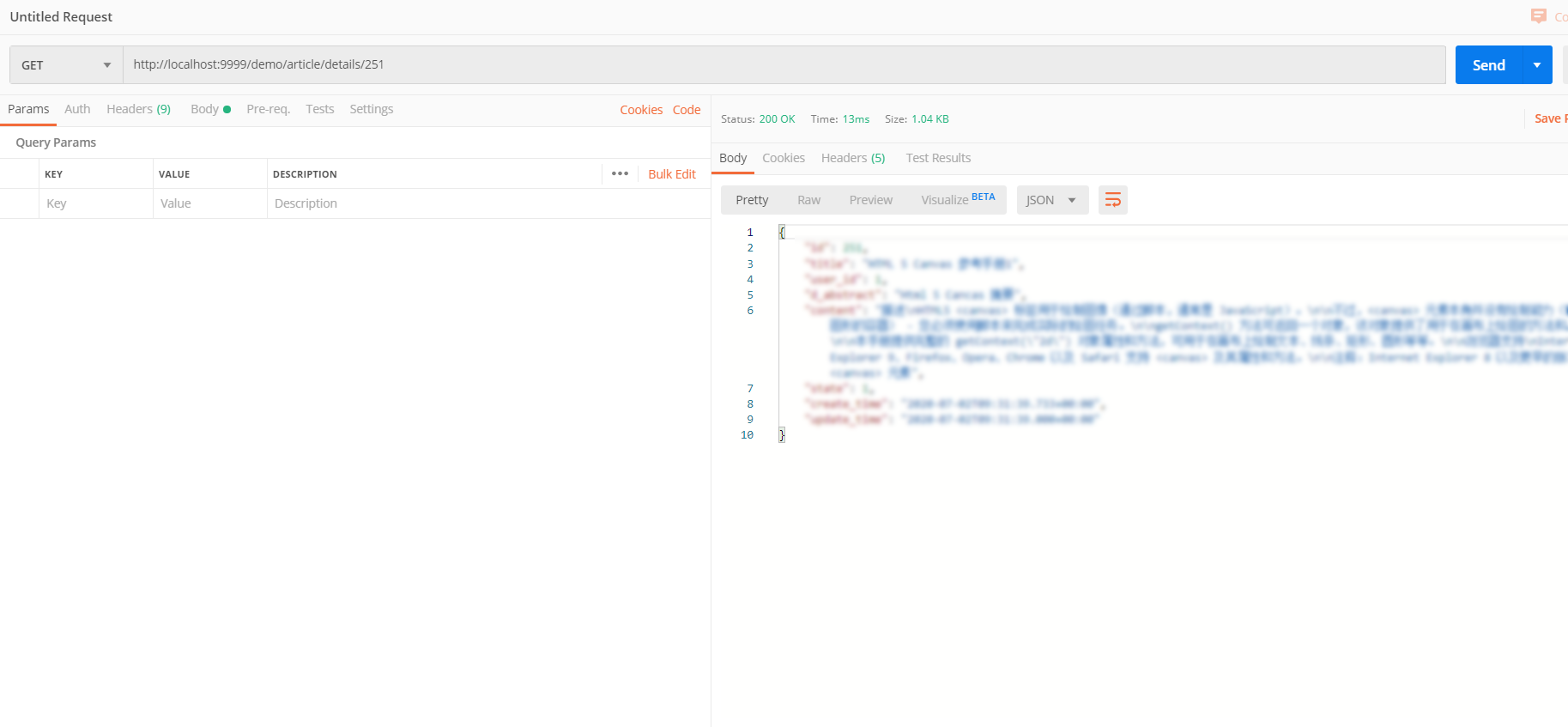1568x727 pixels.
Task: Click the Code link
Action: 687,110
